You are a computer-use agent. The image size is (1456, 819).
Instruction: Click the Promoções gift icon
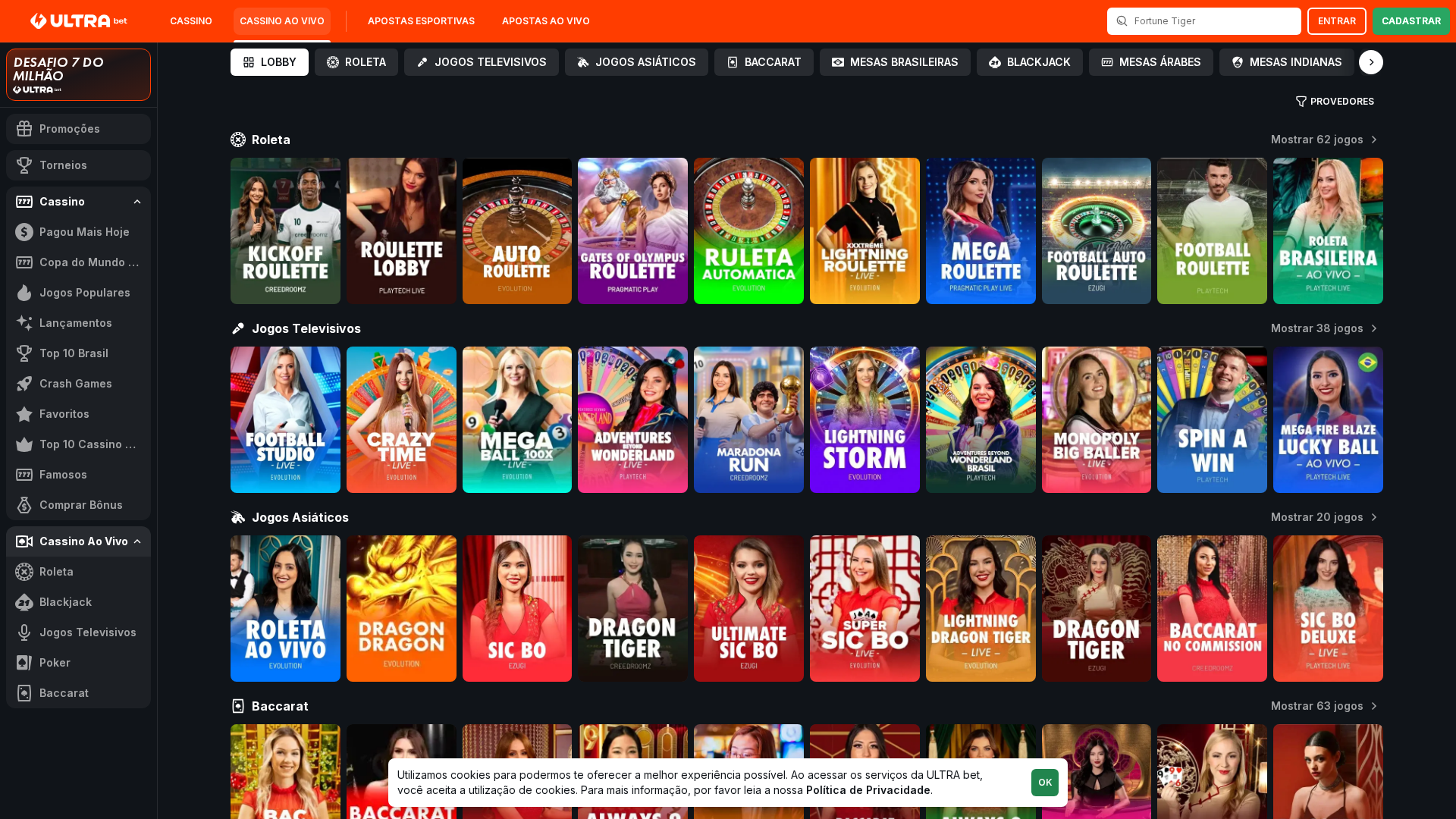24,129
